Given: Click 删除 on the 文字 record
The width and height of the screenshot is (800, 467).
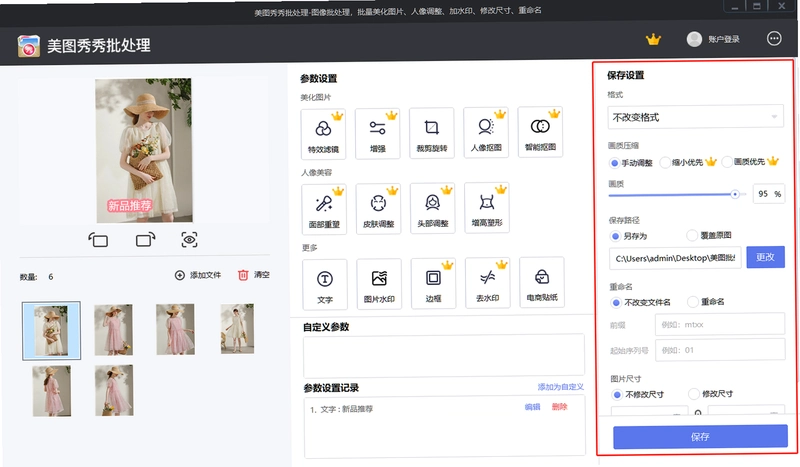Looking at the screenshot, I should pos(559,407).
